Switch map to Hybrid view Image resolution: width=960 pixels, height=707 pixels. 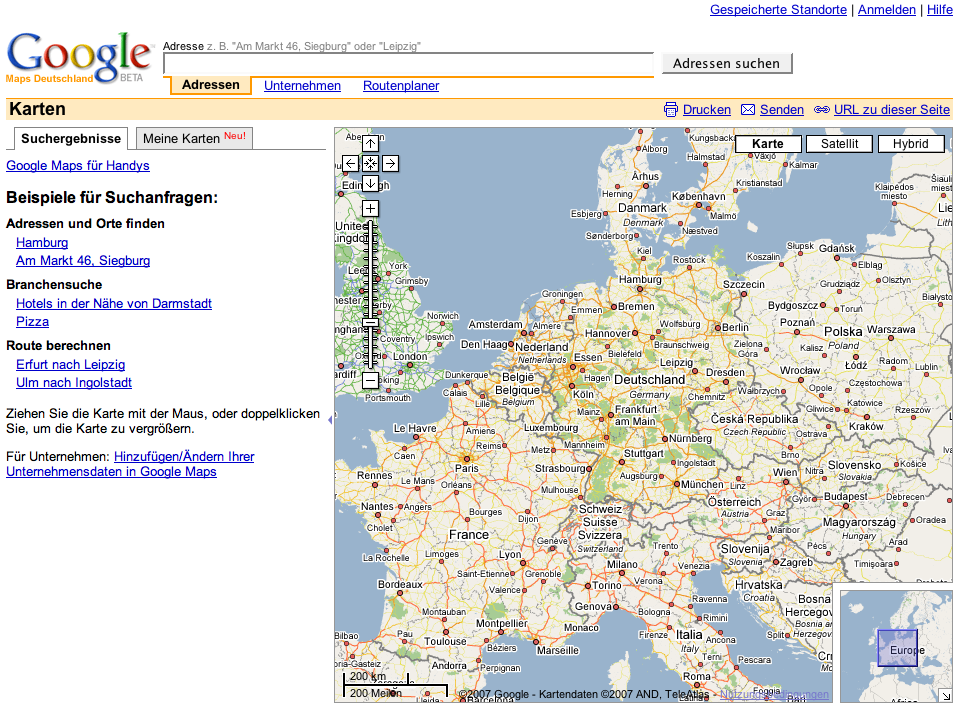coord(910,144)
